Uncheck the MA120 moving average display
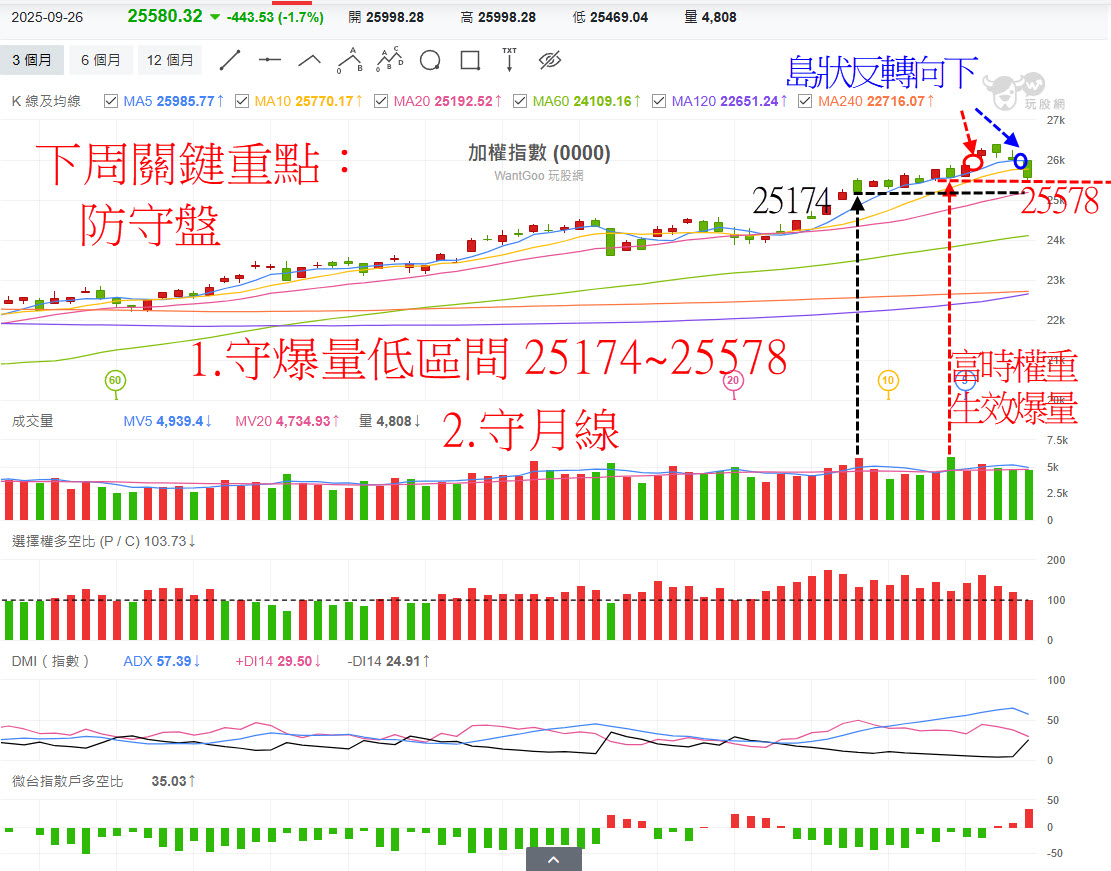 [658, 100]
